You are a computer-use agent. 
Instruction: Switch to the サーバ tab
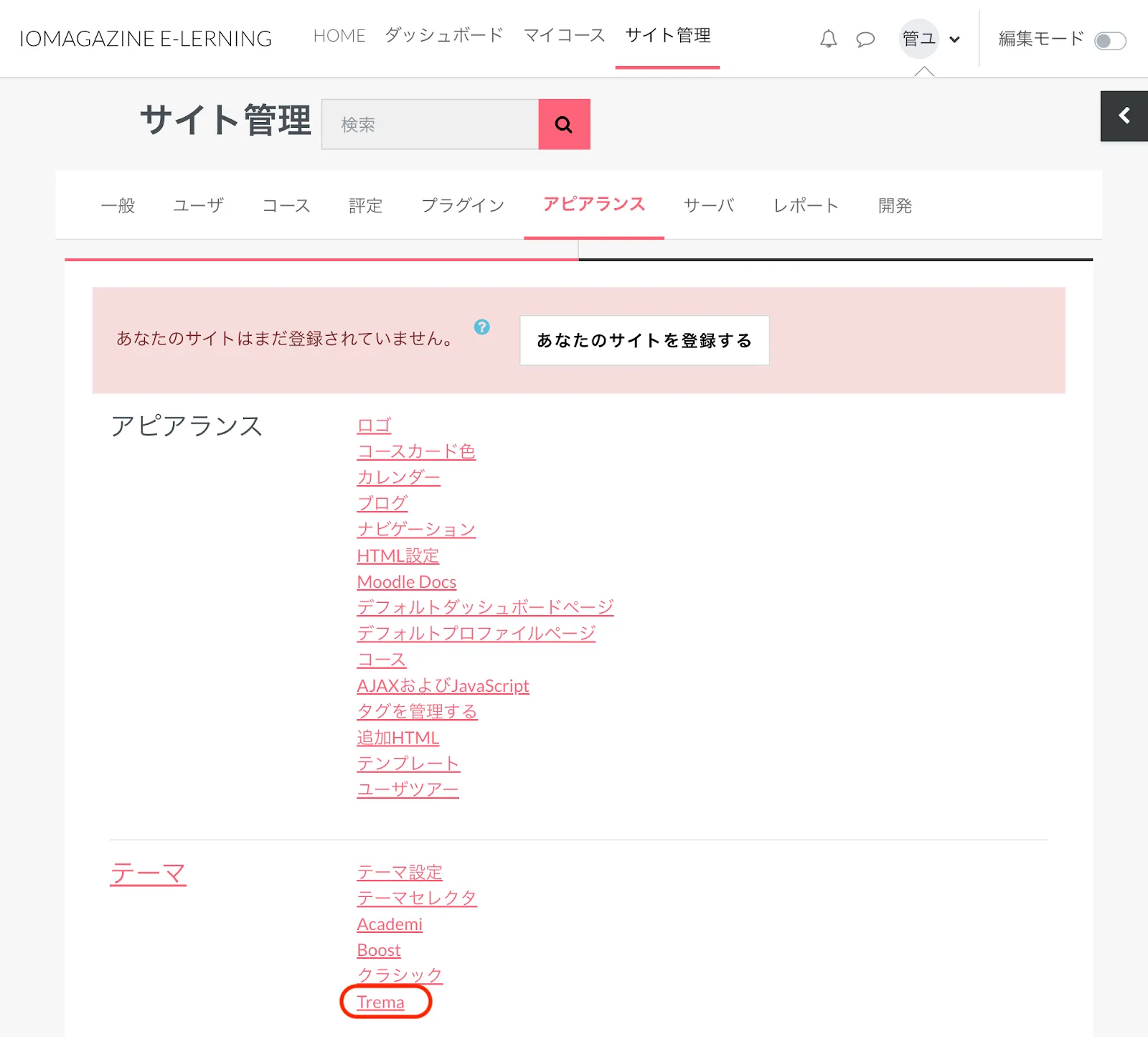point(709,206)
